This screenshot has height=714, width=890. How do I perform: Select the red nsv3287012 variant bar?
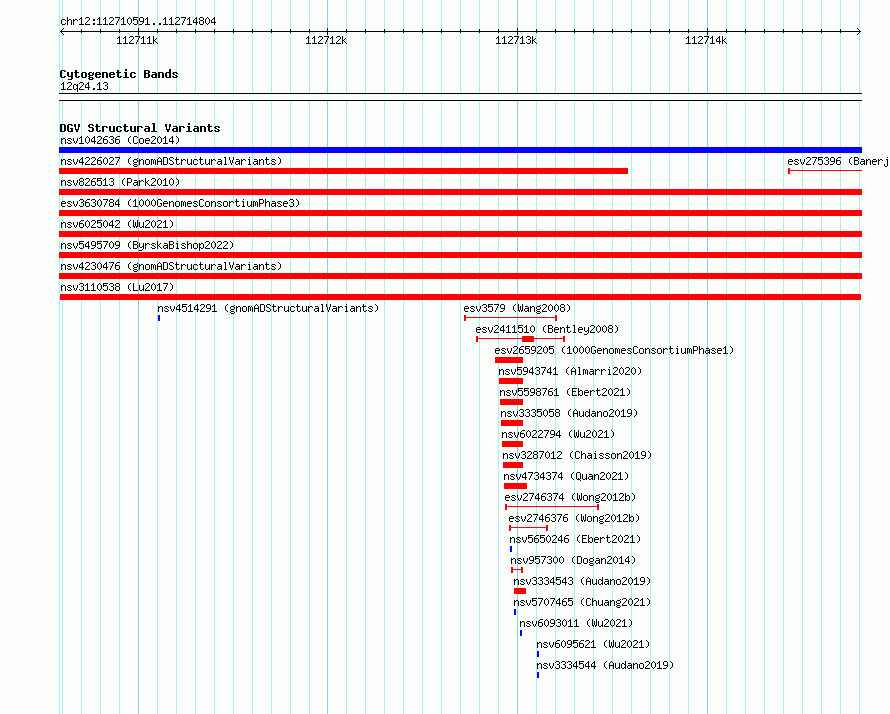click(x=513, y=465)
